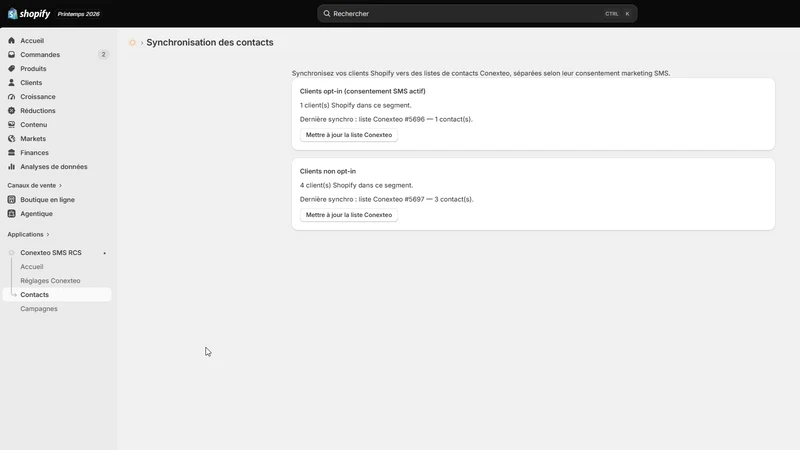800x450 pixels.
Task: Open Réductions menu item
Action: (x=57, y=111)
